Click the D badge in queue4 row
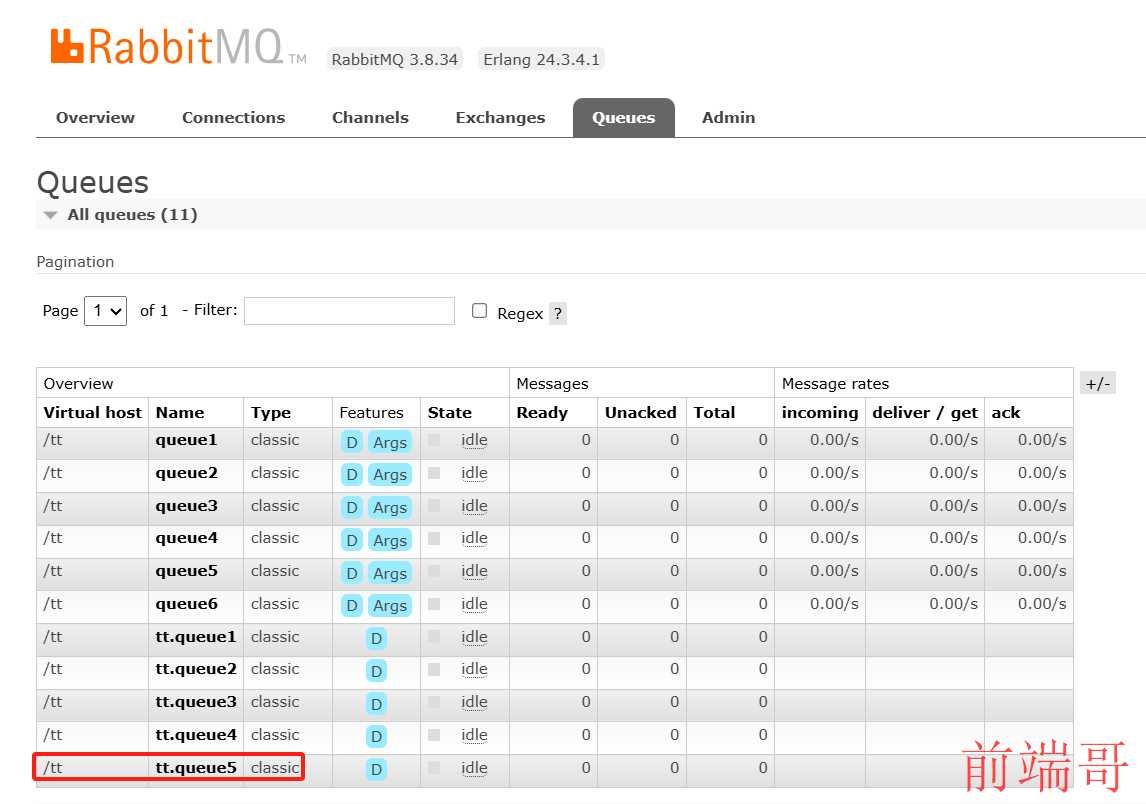The width and height of the screenshot is (1146, 804). [352, 540]
